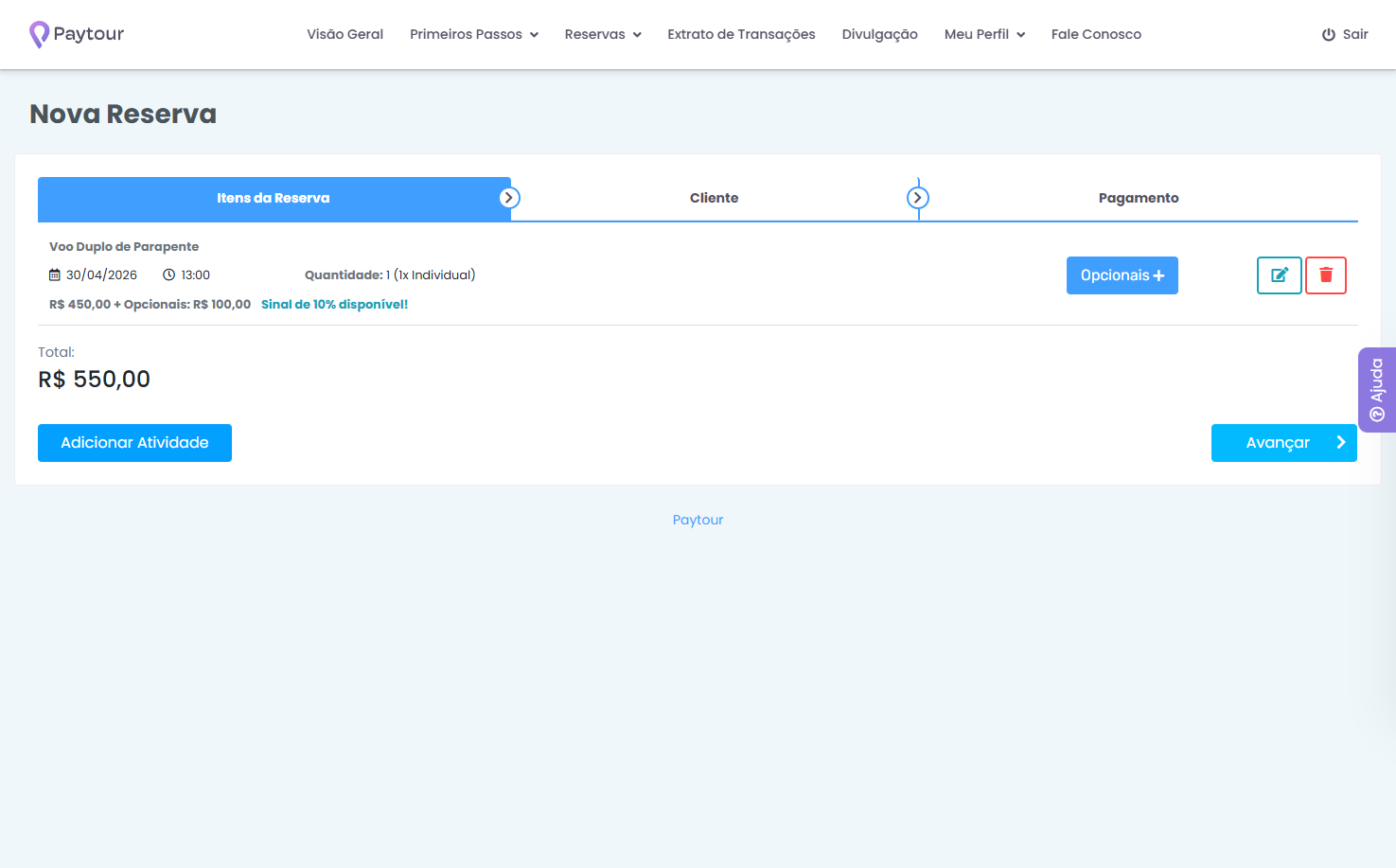
Task: Click the calendar icon beside 30/04/2026
Action: coord(55,275)
